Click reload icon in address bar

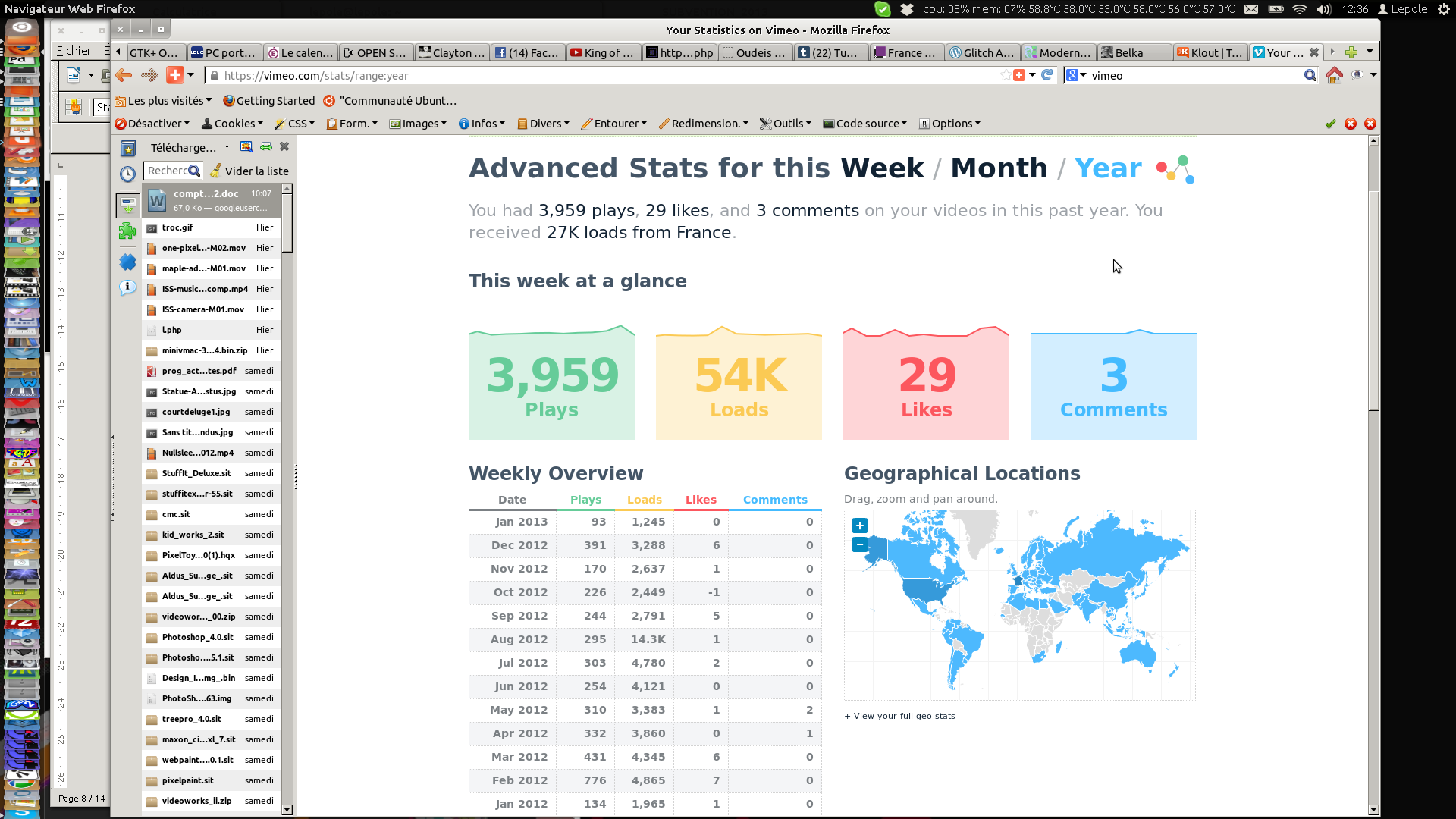[x=1047, y=75]
